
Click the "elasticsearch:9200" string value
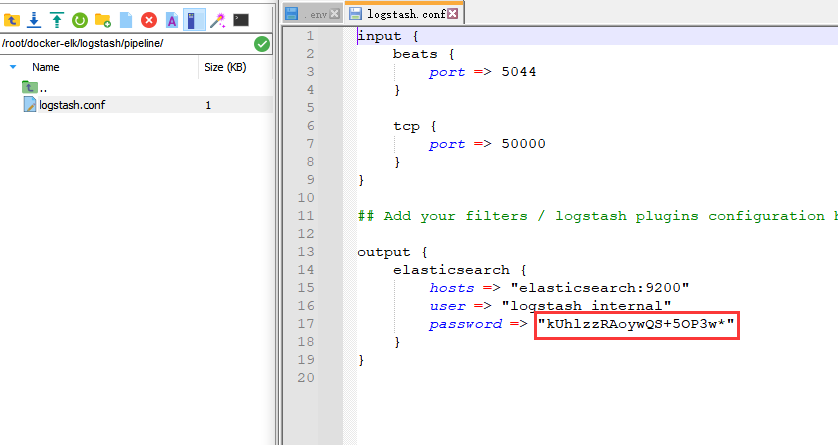(x=600, y=288)
